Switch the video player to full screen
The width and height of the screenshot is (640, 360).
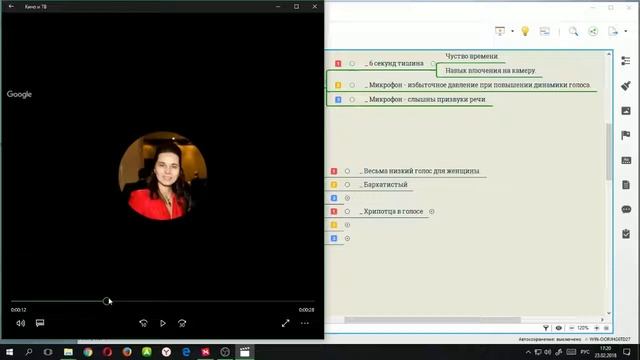point(286,323)
